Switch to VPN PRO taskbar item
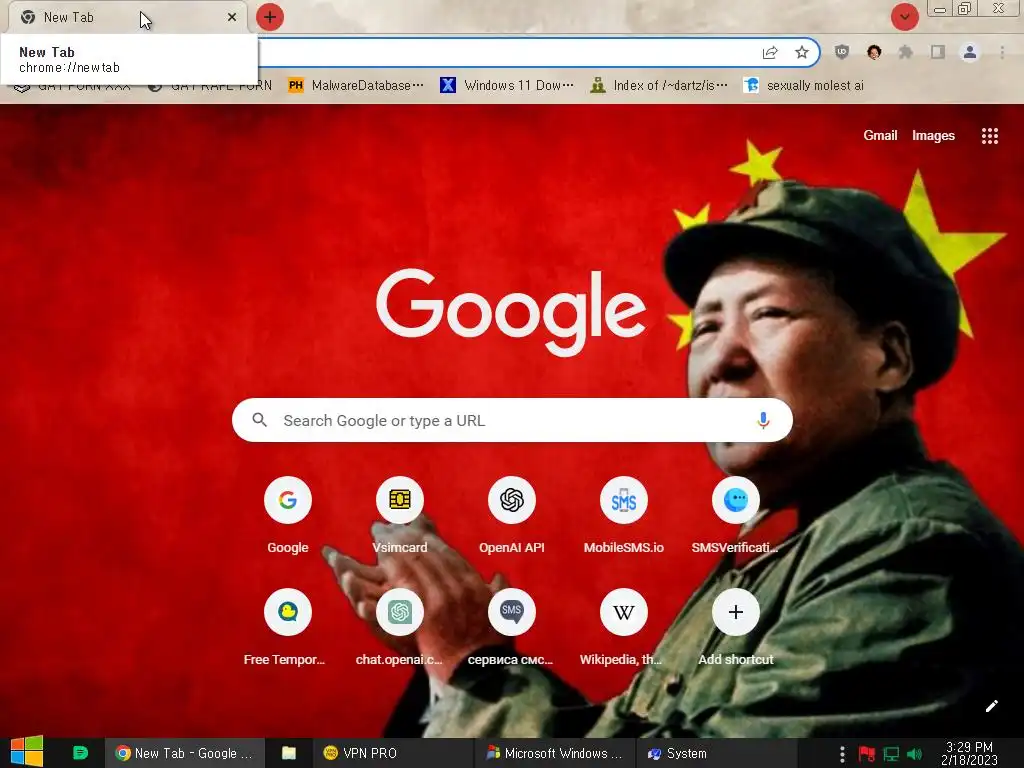1024x768 pixels. (393, 753)
